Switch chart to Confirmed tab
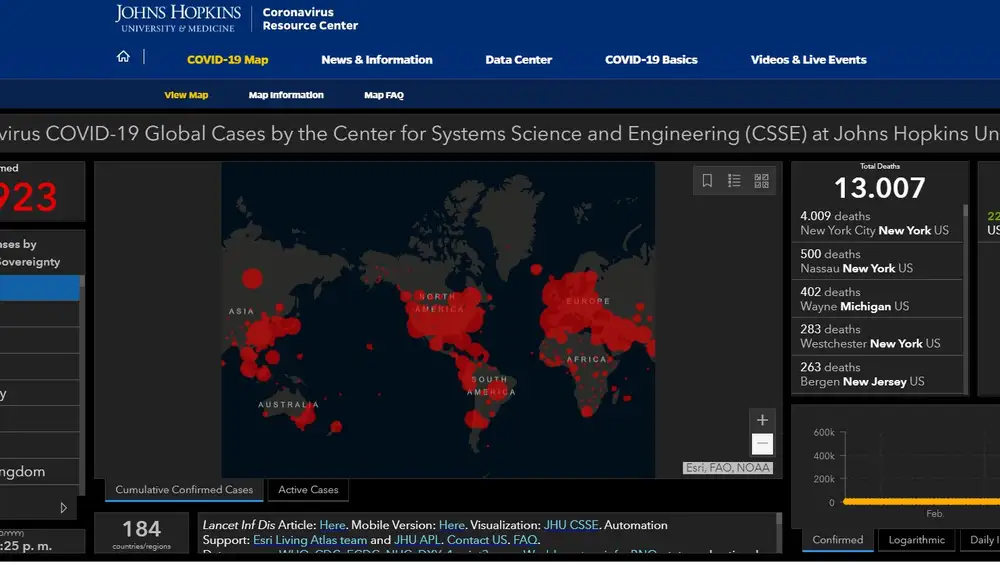Viewport: 1000px width, 567px height. pos(837,540)
